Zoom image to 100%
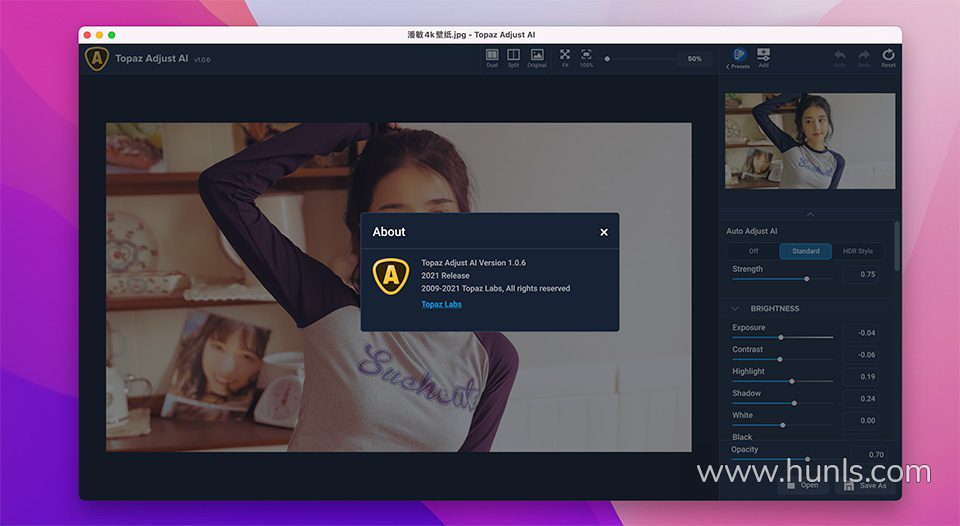960x526 pixels. coord(587,58)
